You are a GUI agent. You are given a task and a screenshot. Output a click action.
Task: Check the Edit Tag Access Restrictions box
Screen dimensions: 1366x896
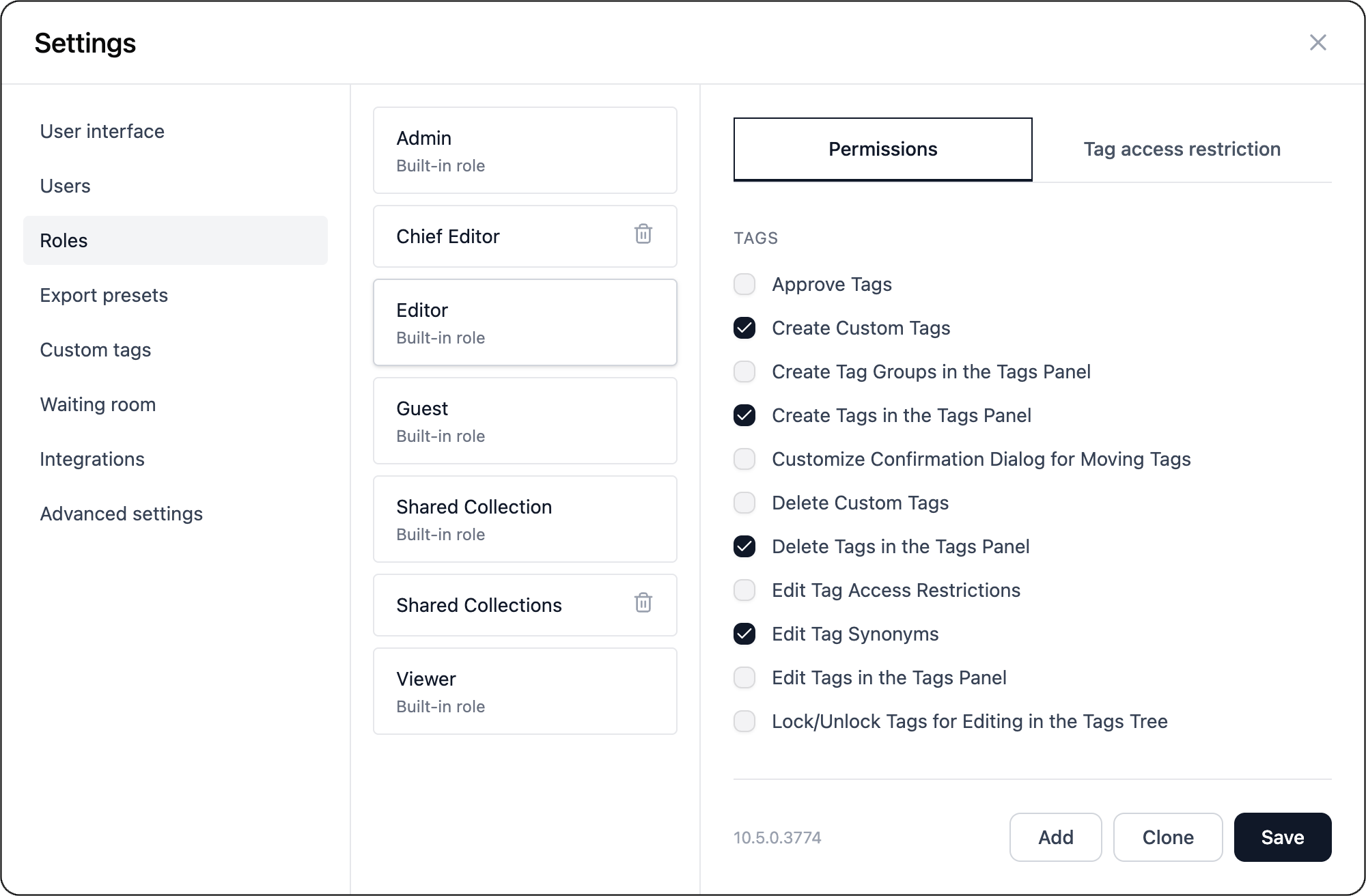(744, 590)
